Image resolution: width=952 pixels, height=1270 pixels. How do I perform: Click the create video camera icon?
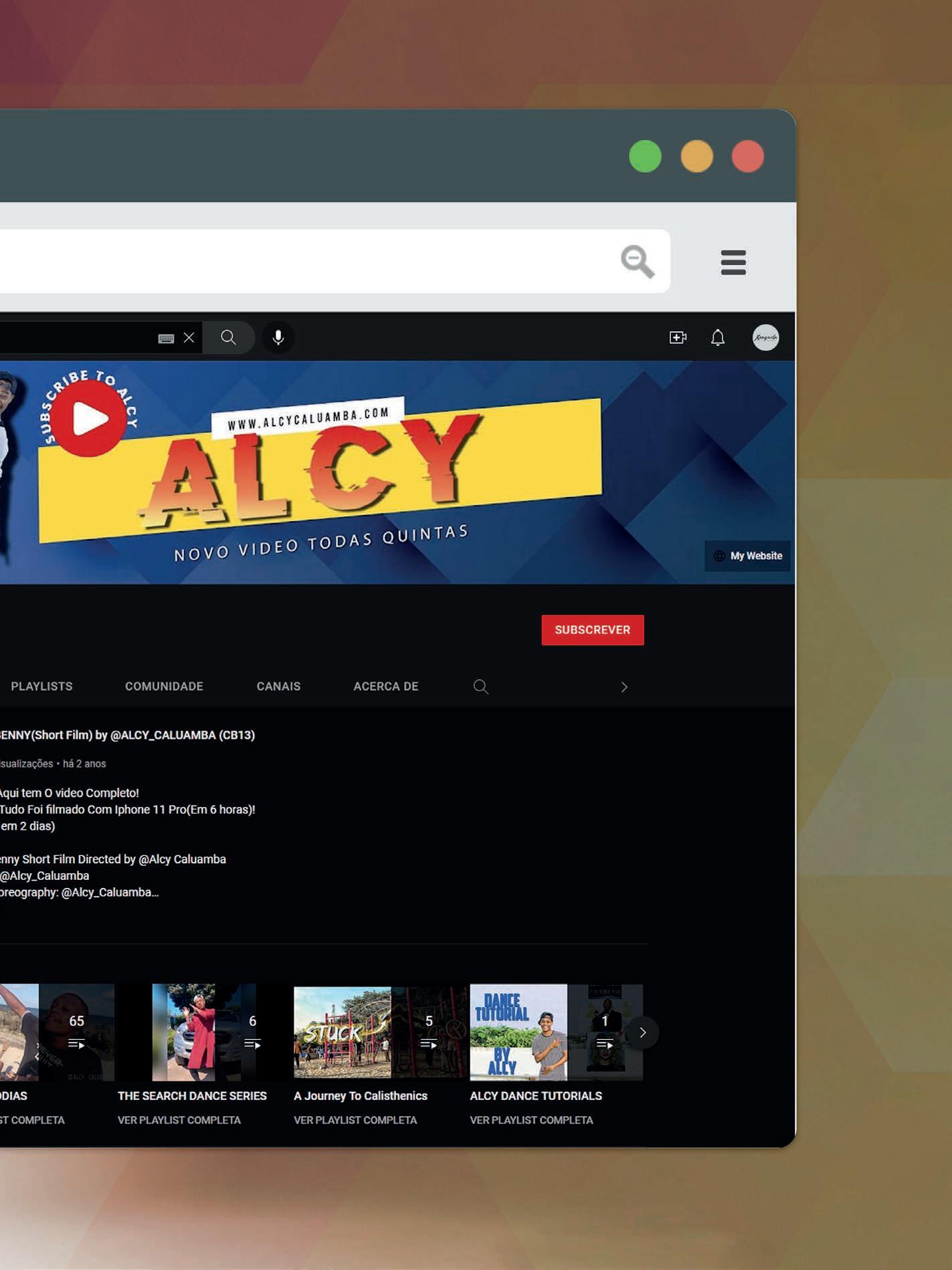click(678, 337)
